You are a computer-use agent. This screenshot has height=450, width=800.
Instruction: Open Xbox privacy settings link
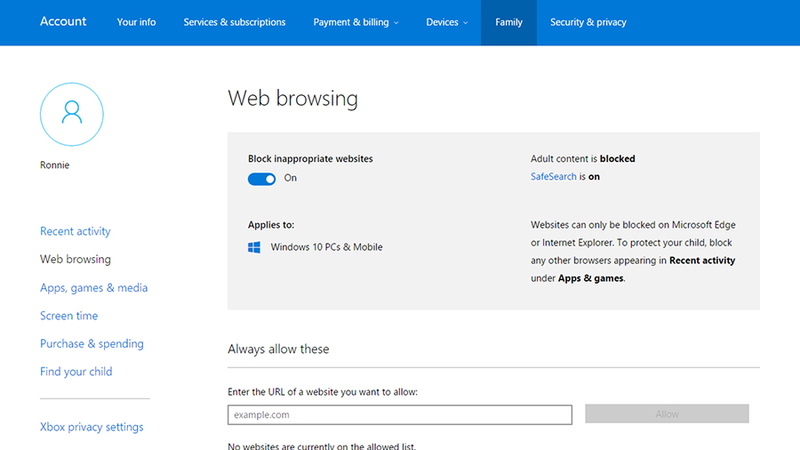coord(92,427)
